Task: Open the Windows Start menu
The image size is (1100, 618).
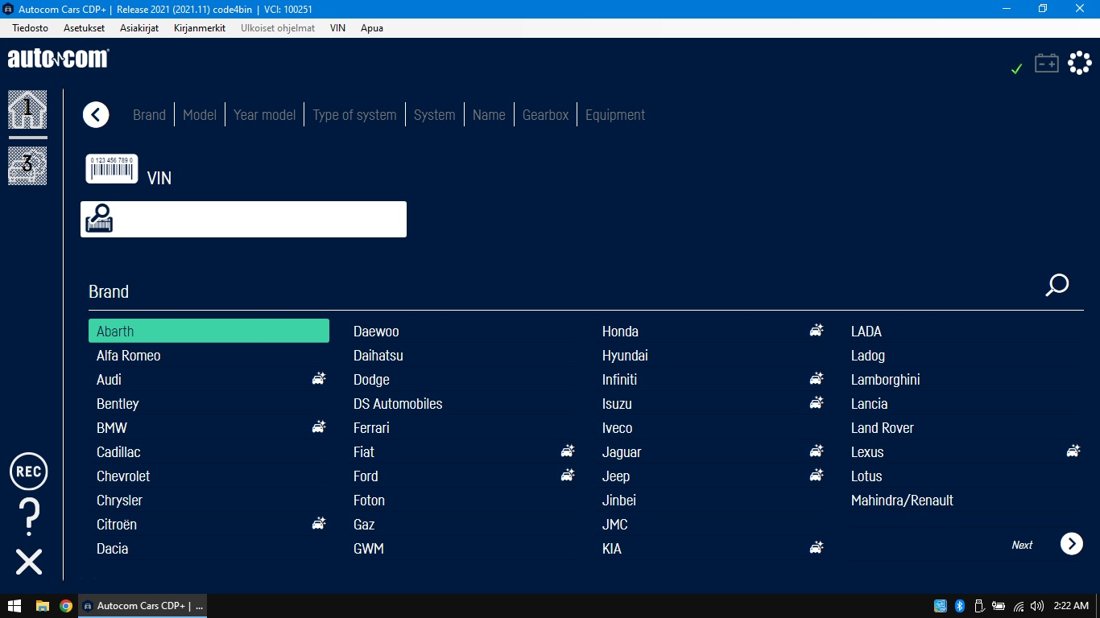Action: click(x=14, y=605)
